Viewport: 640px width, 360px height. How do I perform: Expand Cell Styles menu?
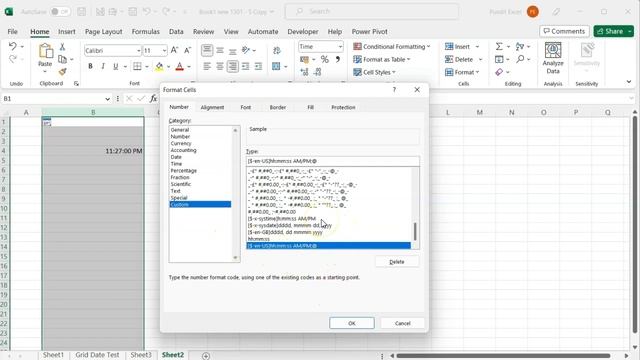[x=374, y=72]
